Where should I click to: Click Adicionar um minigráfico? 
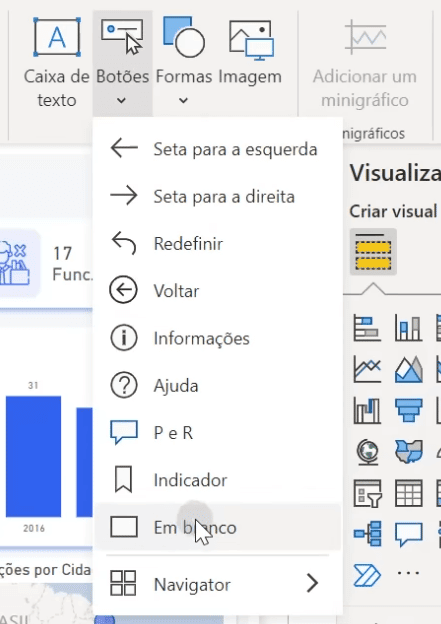click(365, 64)
